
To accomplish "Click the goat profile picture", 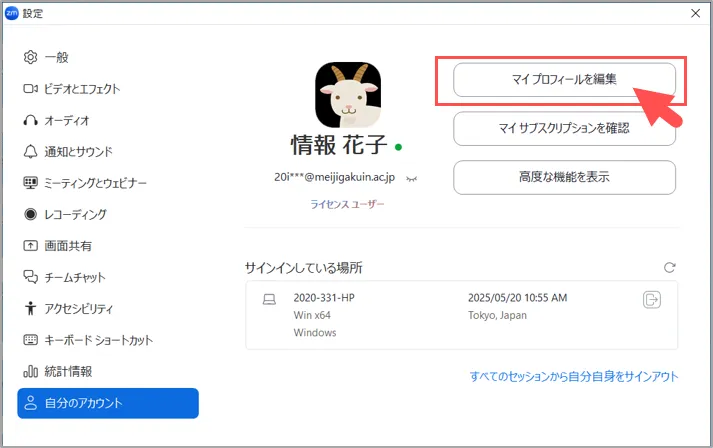I will tap(348, 95).
